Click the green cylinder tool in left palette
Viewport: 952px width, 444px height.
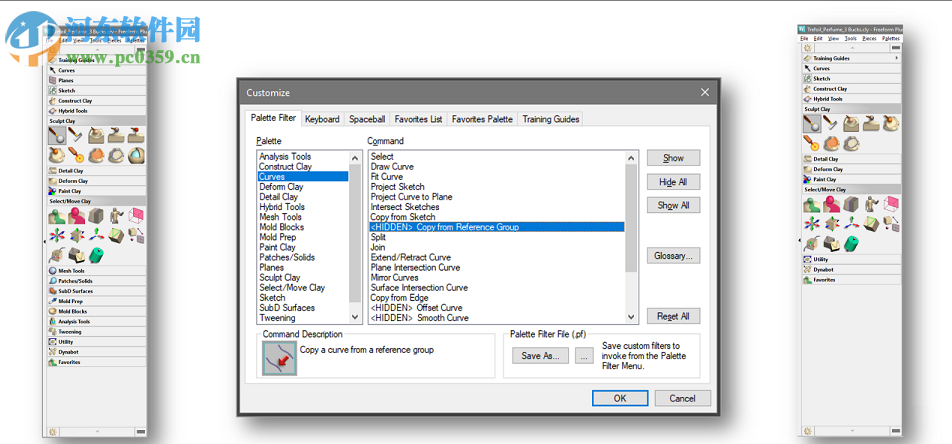[96, 255]
